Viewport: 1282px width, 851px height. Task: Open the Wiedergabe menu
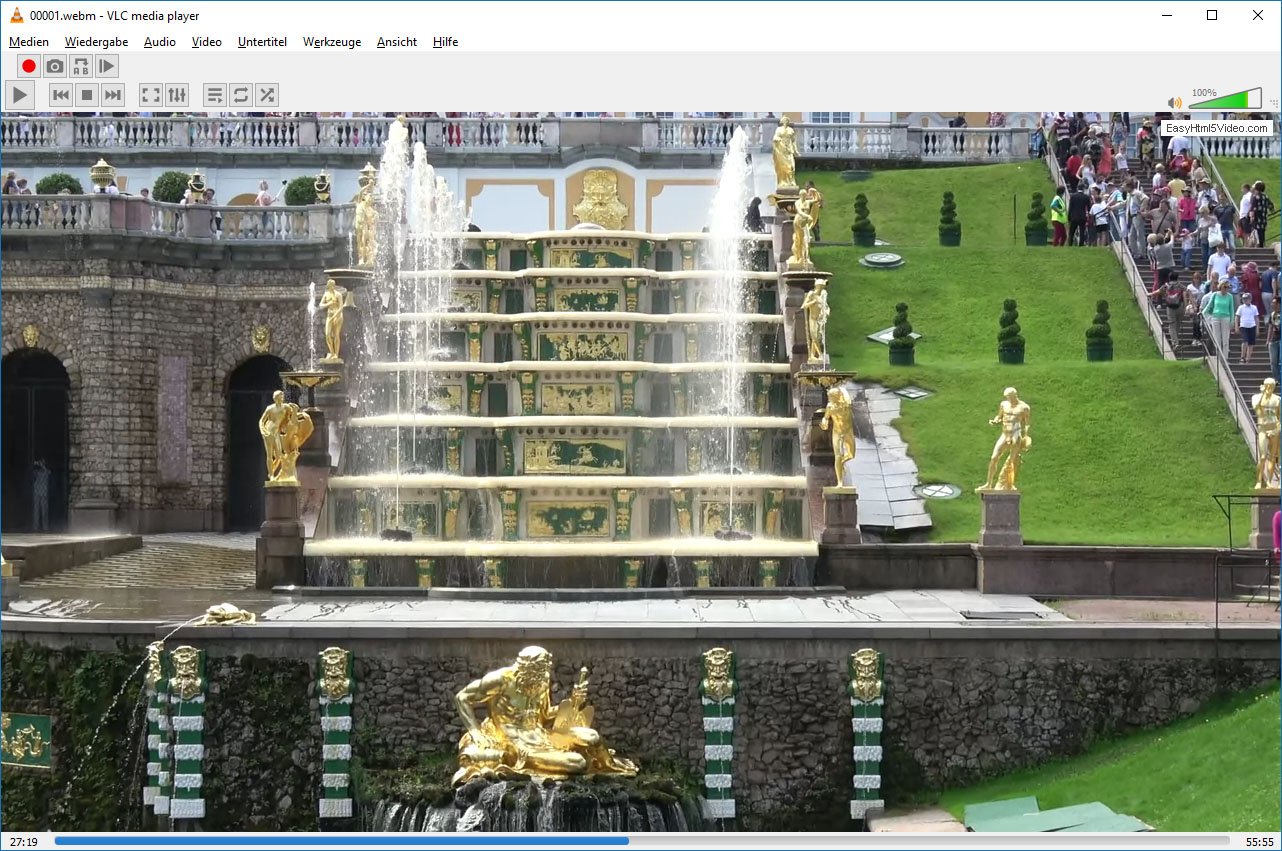pyautogui.click(x=96, y=42)
